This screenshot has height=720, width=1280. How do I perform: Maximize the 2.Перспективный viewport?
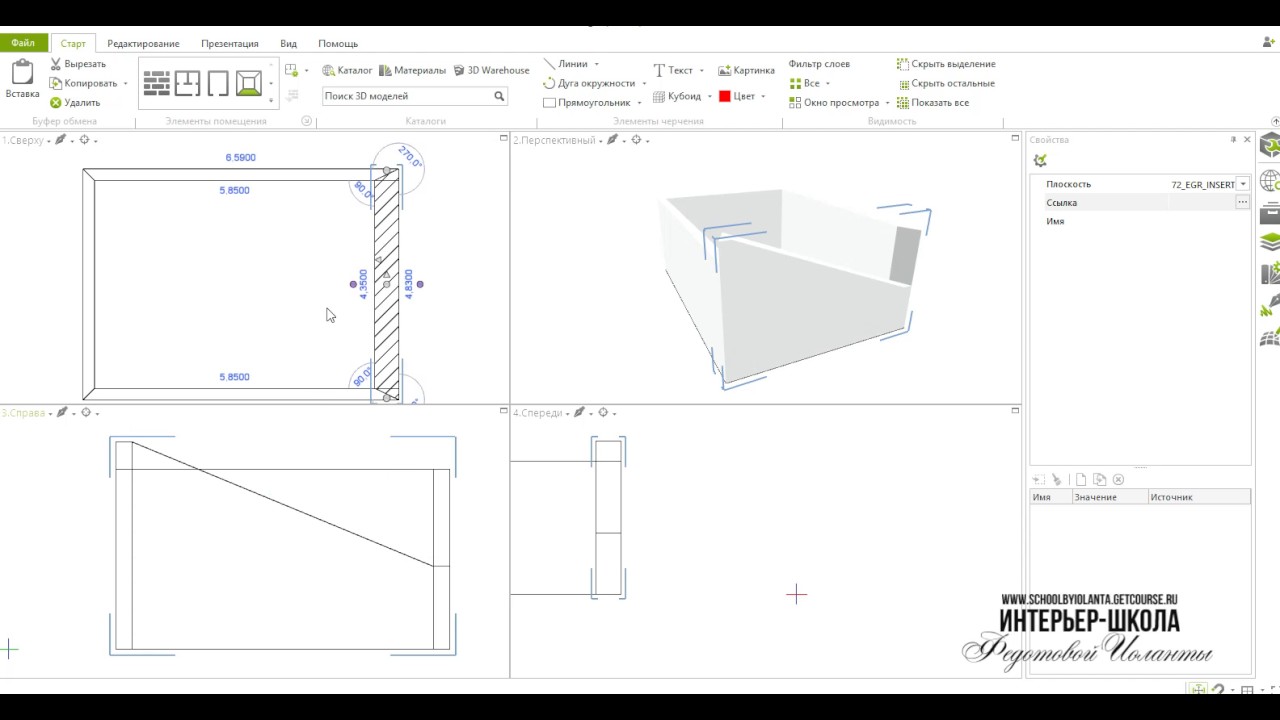1015,138
